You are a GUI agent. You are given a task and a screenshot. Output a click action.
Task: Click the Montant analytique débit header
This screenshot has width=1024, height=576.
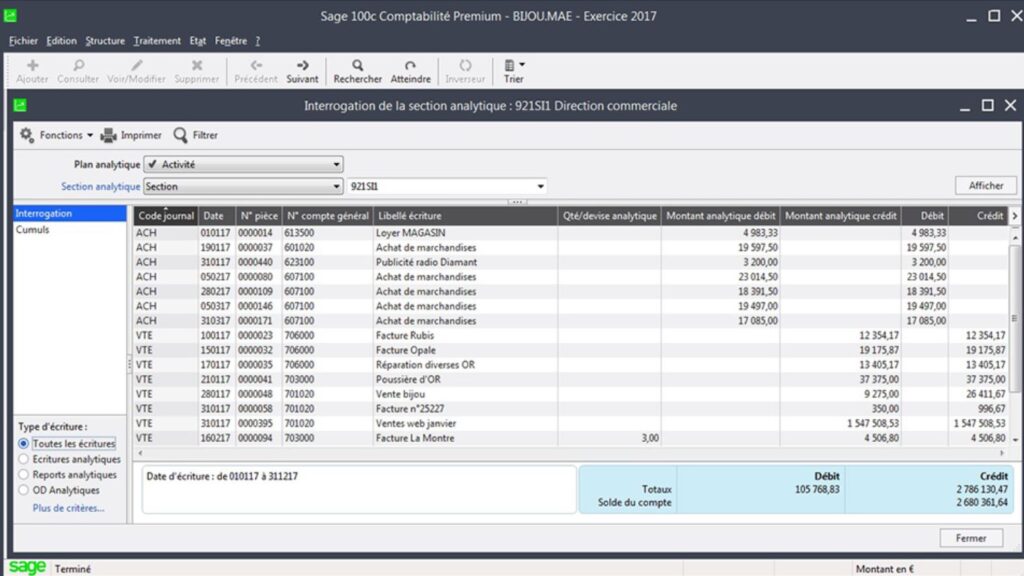[x=720, y=216]
